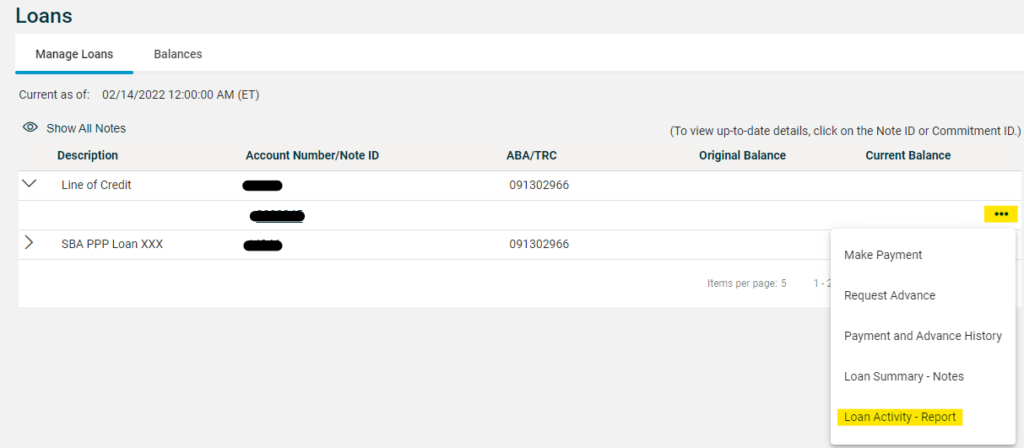The height and width of the screenshot is (448, 1024).
Task: Open Payment and Advance History
Action: point(922,336)
